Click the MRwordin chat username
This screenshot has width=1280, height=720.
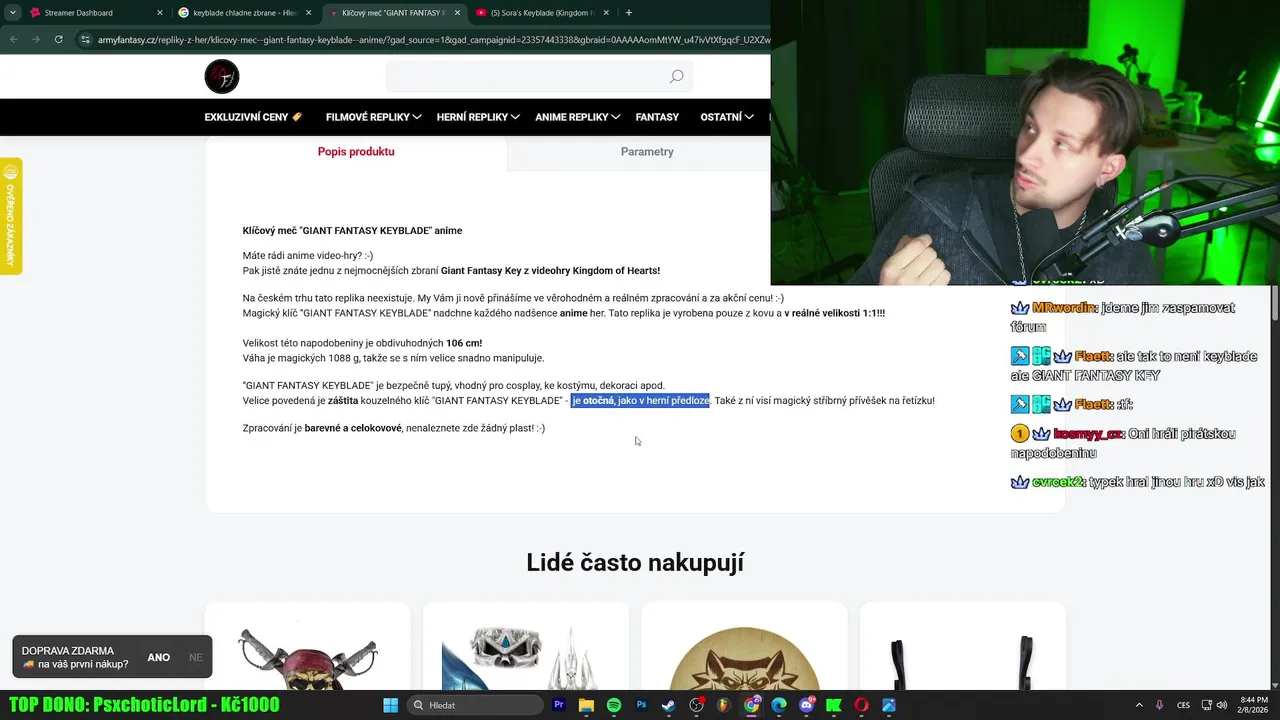[x=1064, y=308]
